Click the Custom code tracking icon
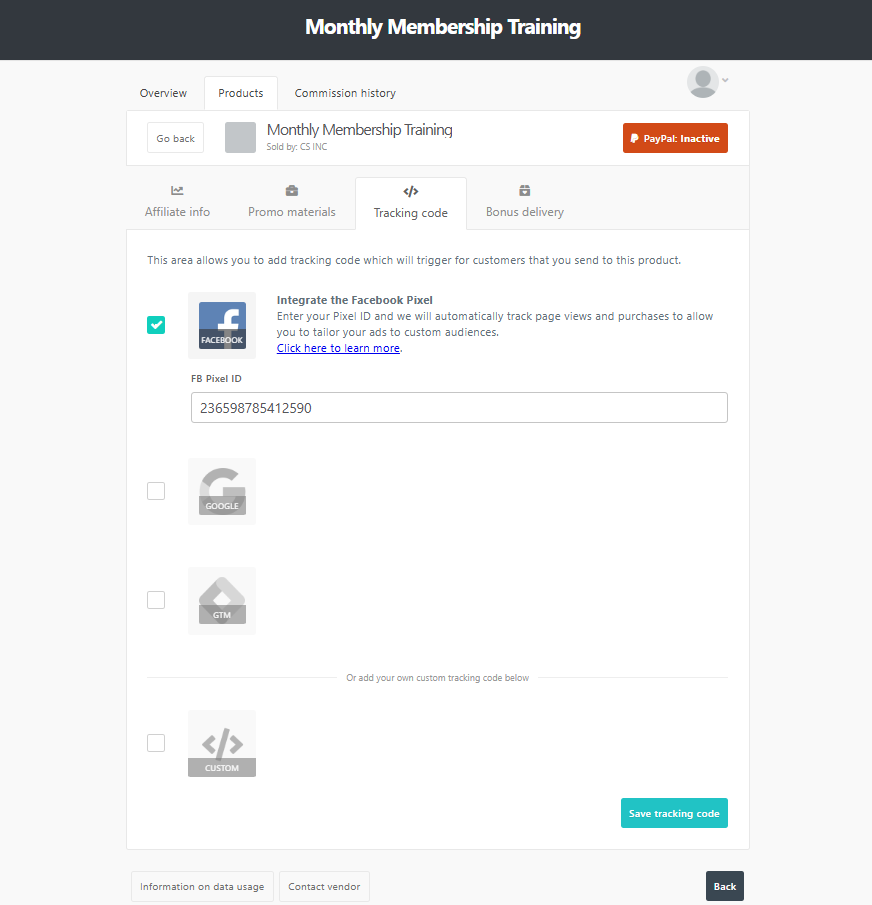 (x=222, y=743)
